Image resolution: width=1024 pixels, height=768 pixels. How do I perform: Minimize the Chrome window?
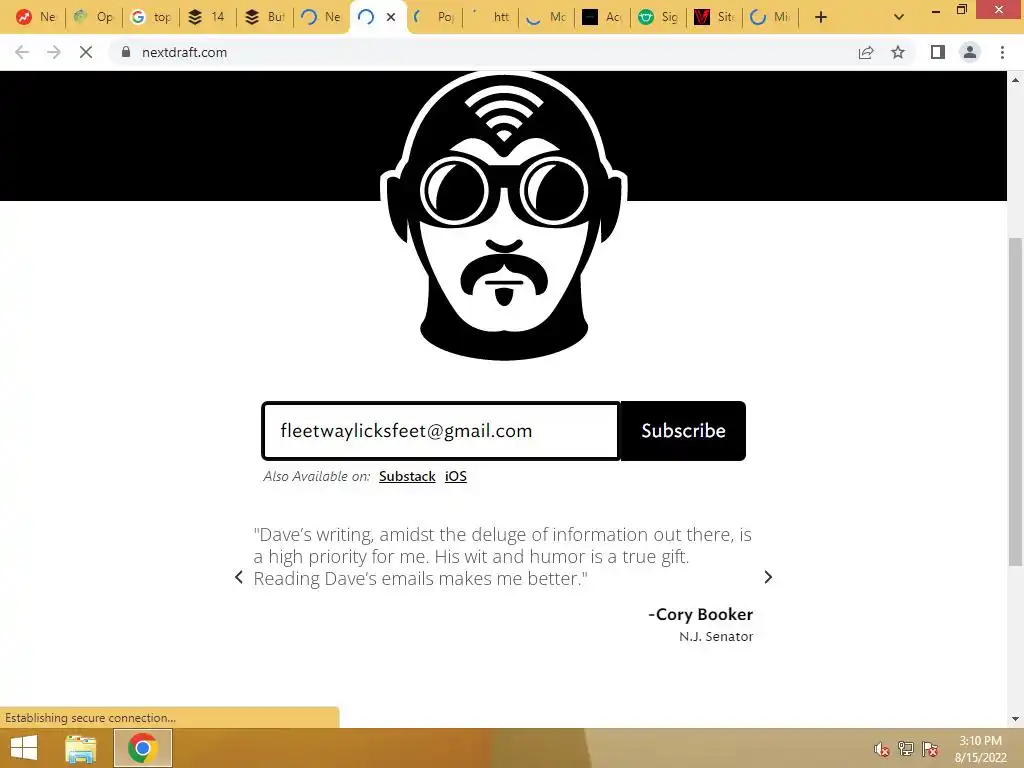pos(935,10)
